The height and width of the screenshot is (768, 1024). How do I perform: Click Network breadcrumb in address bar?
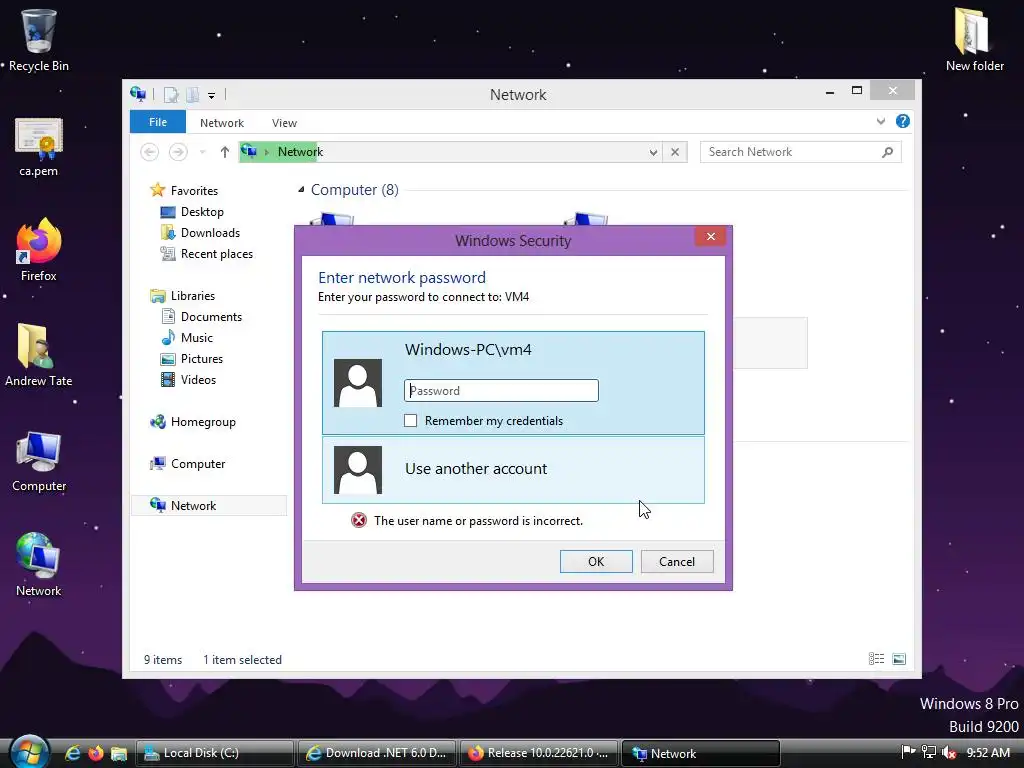tap(300, 152)
